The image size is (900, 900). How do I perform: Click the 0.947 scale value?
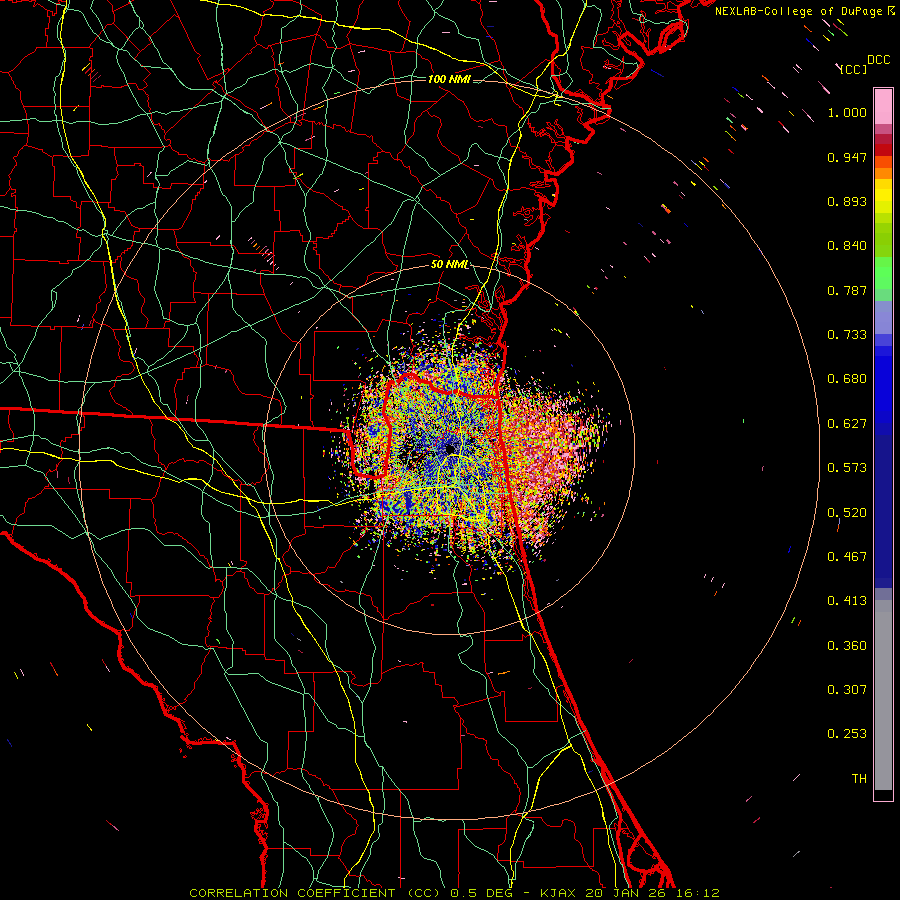click(847, 157)
